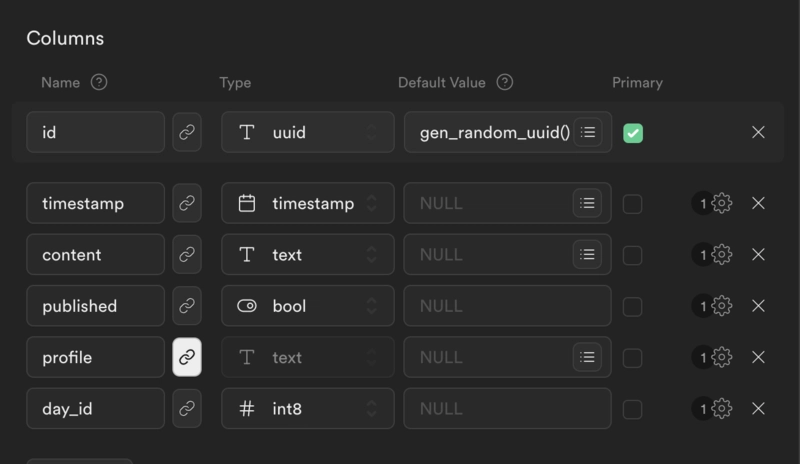The height and width of the screenshot is (464, 800).
Task: Click help icon beside Default Value header
Action: [505, 82]
